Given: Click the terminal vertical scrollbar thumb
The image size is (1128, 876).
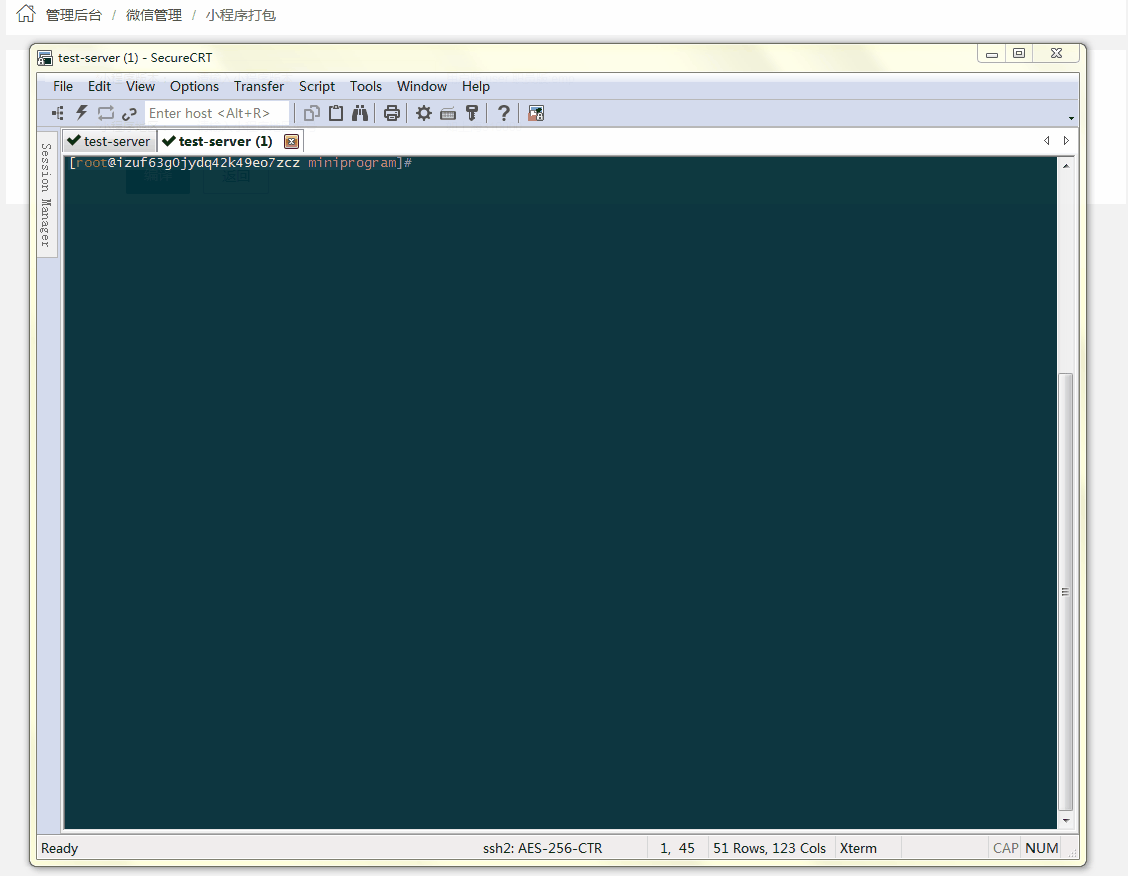Looking at the screenshot, I should tap(1065, 590).
